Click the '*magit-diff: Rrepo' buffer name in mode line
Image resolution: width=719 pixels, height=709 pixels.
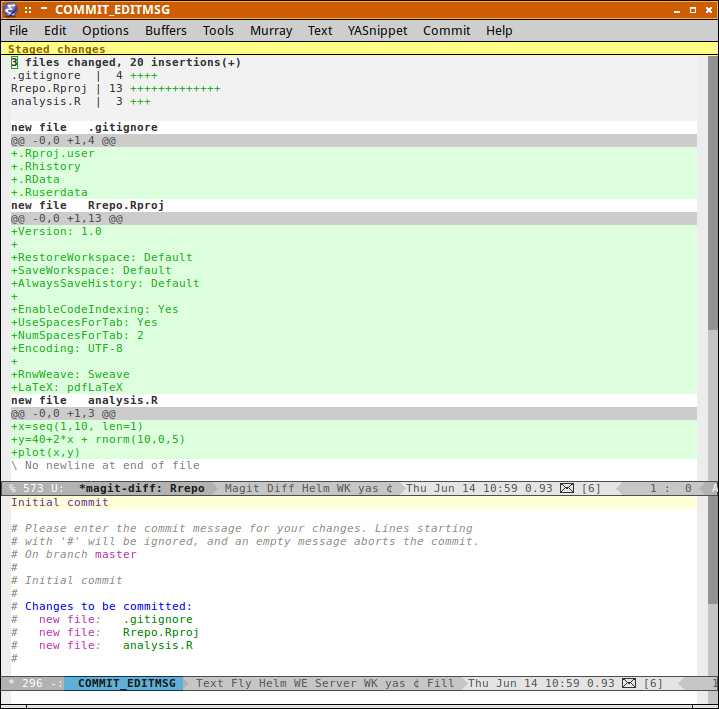[x=142, y=488]
